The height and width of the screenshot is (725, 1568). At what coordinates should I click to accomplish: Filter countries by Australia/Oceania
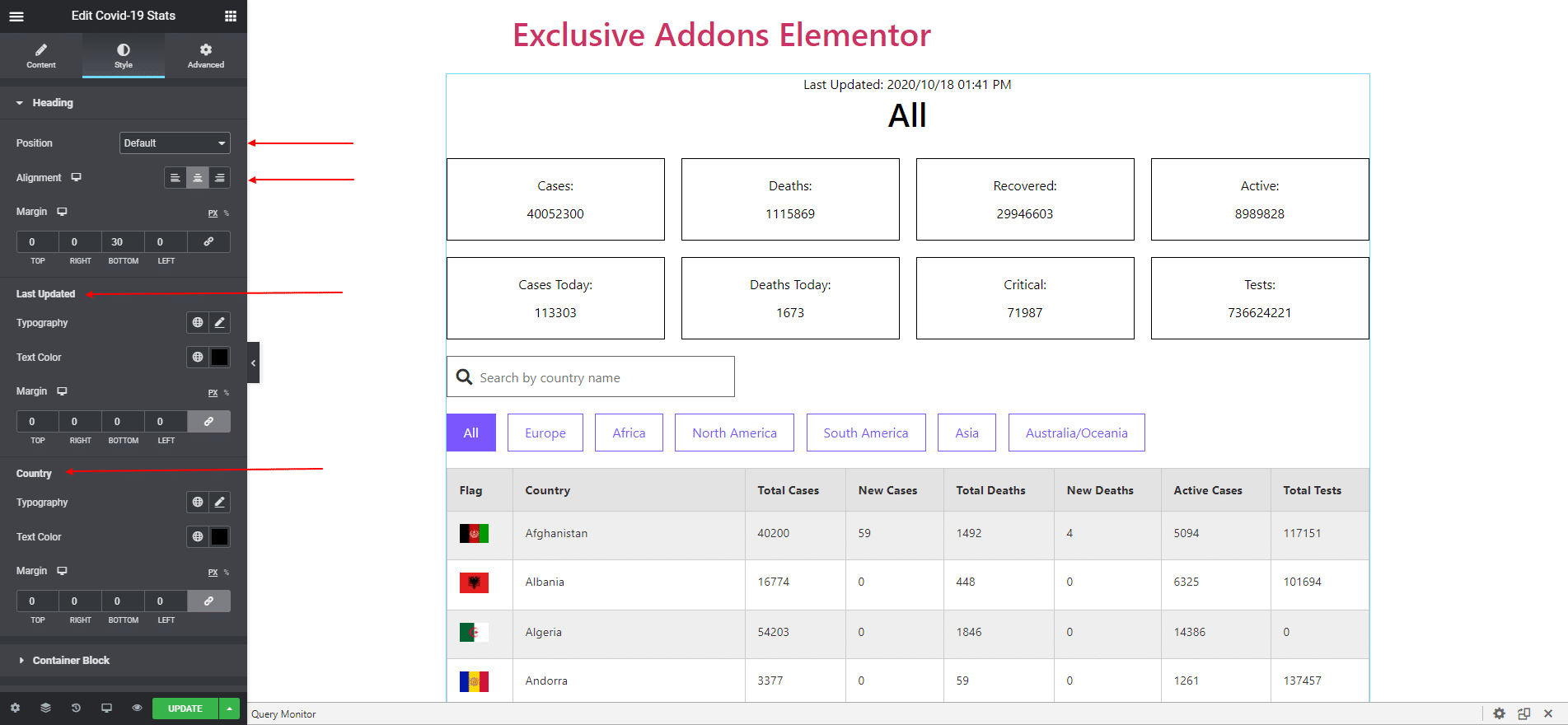[1077, 433]
